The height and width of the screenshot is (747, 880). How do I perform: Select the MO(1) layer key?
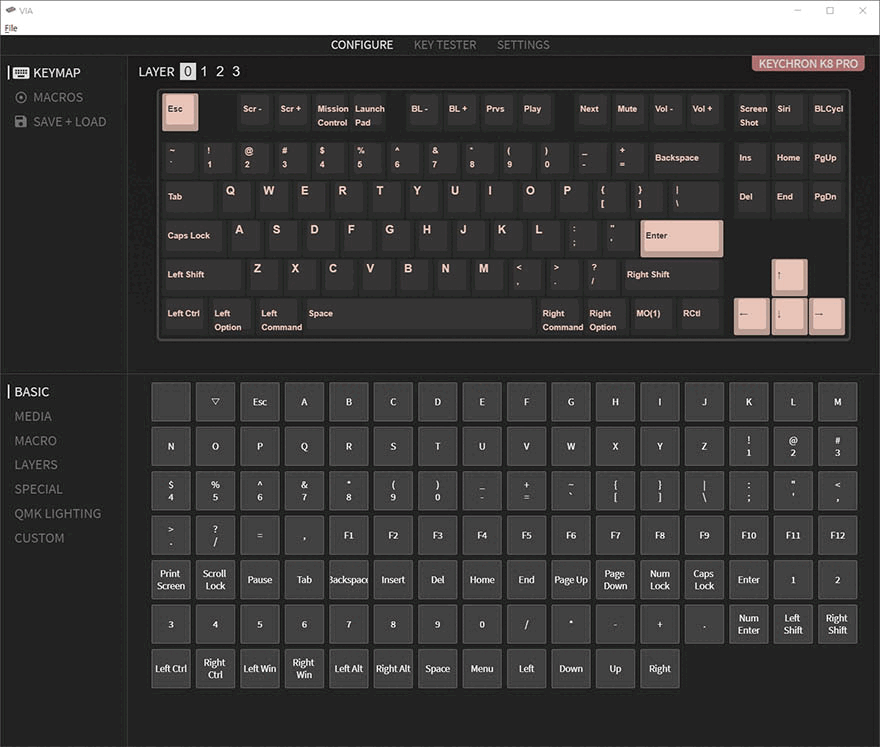[649, 316]
